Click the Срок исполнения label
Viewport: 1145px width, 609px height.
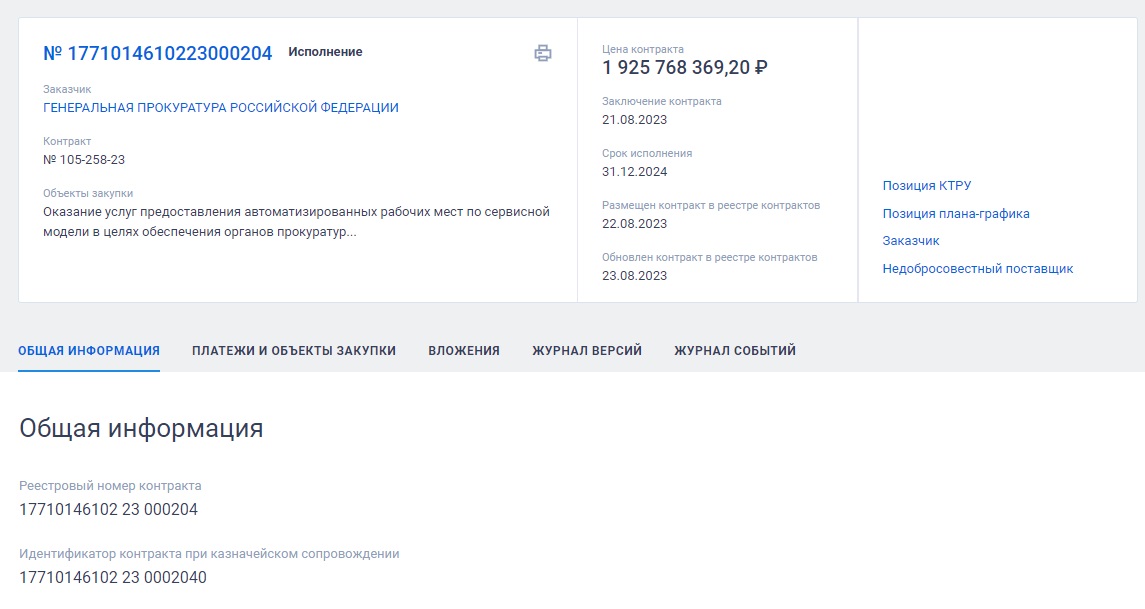[x=647, y=153]
